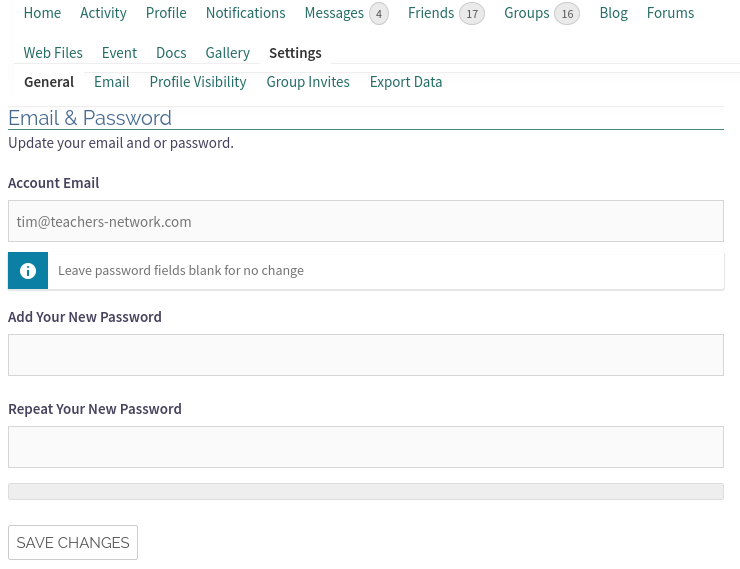This screenshot has width=740, height=569.
Task: Select the Settings tab
Action: [295, 53]
